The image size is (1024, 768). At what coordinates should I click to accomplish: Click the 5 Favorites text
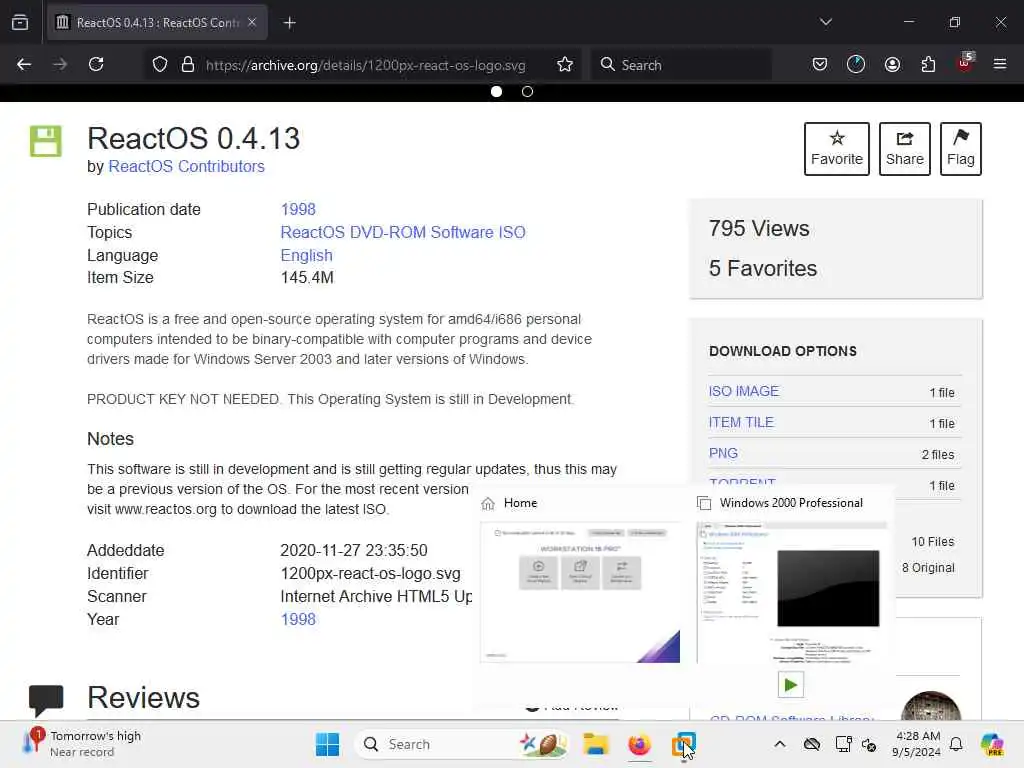[763, 268]
